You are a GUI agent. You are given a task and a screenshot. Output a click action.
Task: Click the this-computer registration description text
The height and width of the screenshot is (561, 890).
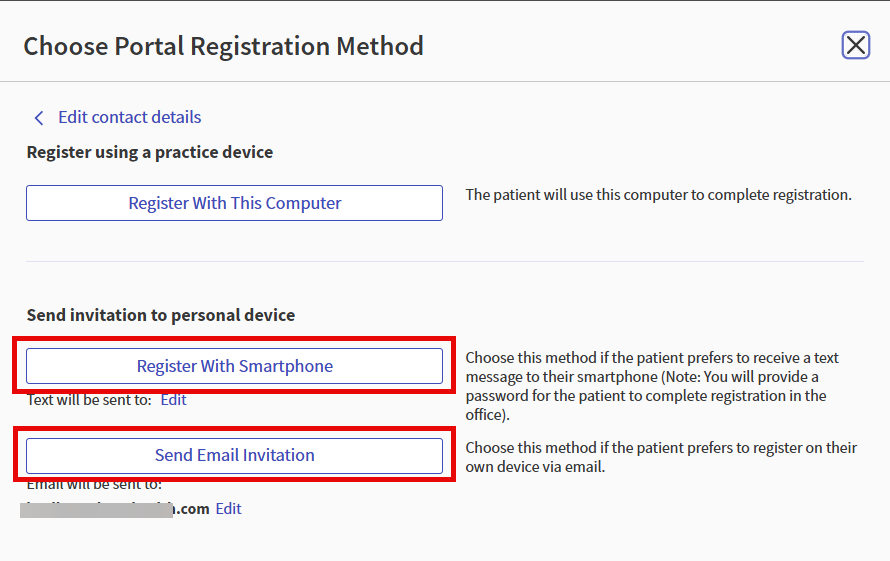(x=658, y=195)
